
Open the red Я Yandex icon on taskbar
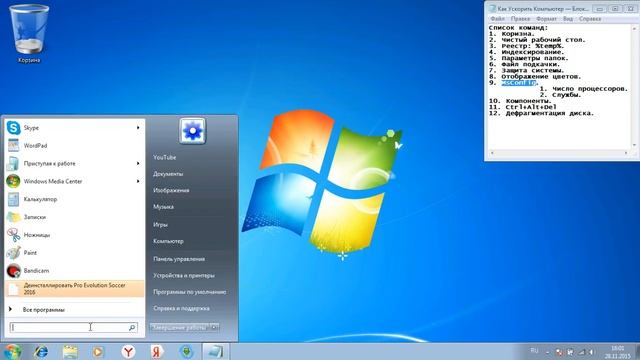click(157, 351)
